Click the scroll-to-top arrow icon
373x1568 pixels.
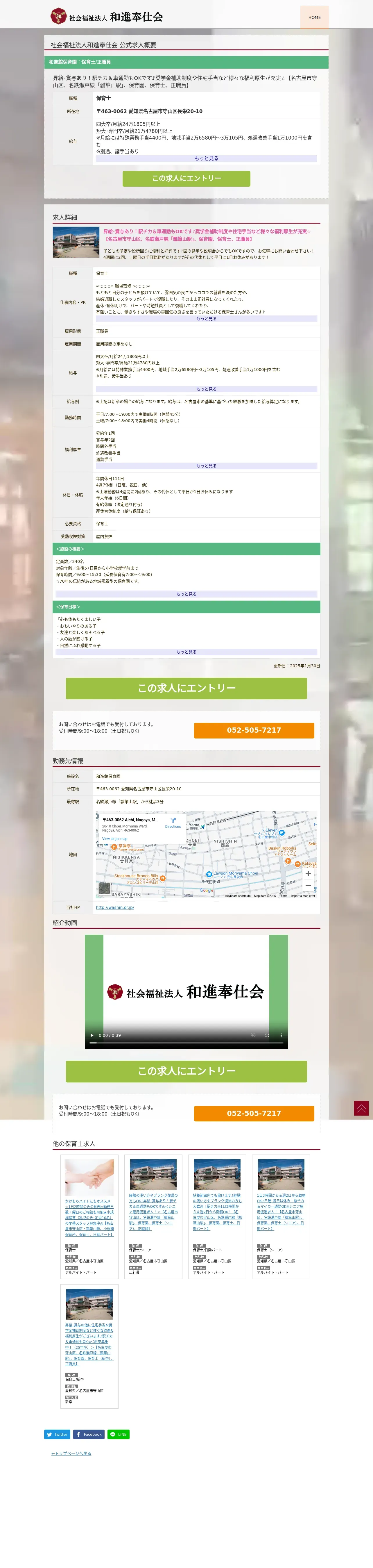pyautogui.click(x=361, y=1108)
